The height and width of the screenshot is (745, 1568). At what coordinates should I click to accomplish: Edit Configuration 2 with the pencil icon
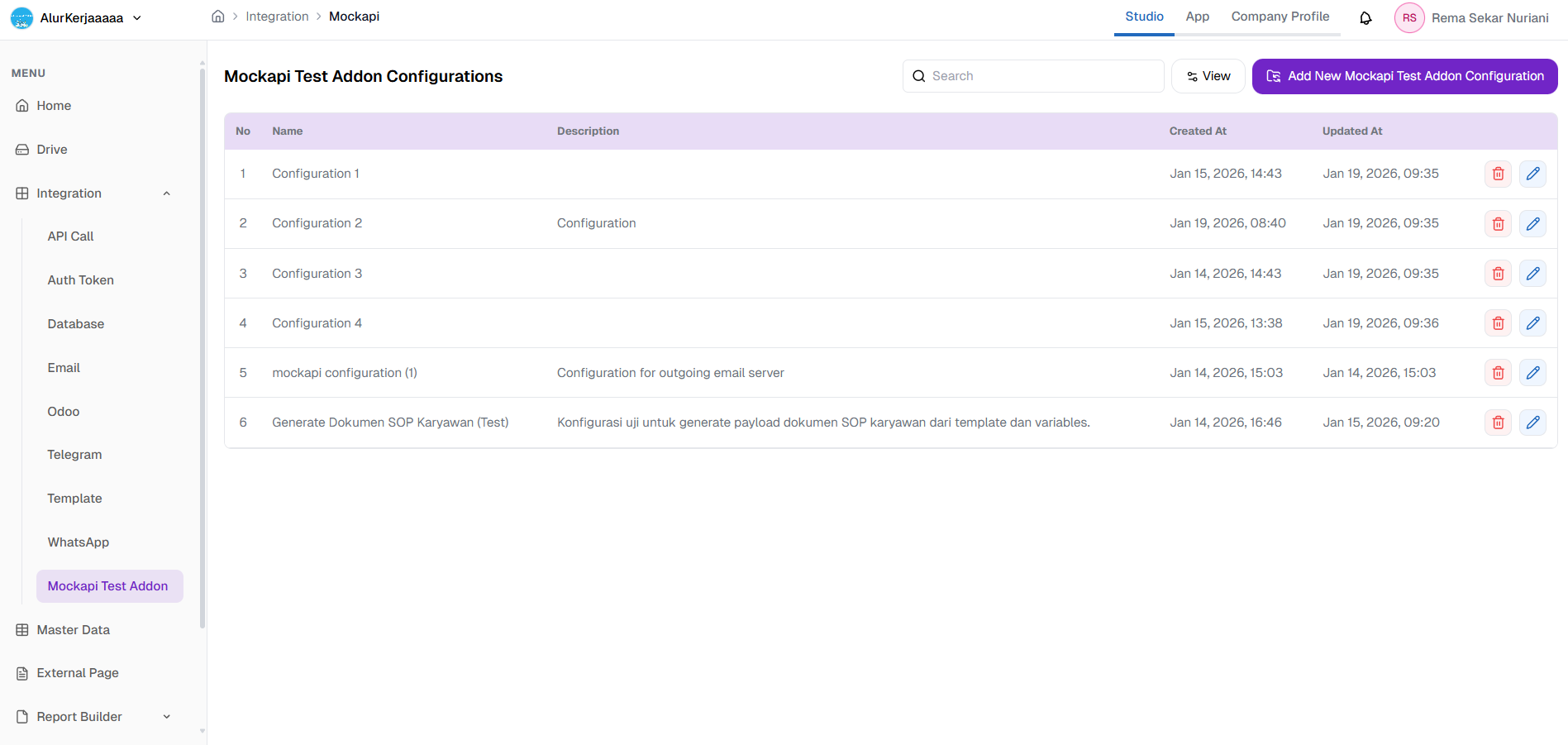coord(1532,223)
